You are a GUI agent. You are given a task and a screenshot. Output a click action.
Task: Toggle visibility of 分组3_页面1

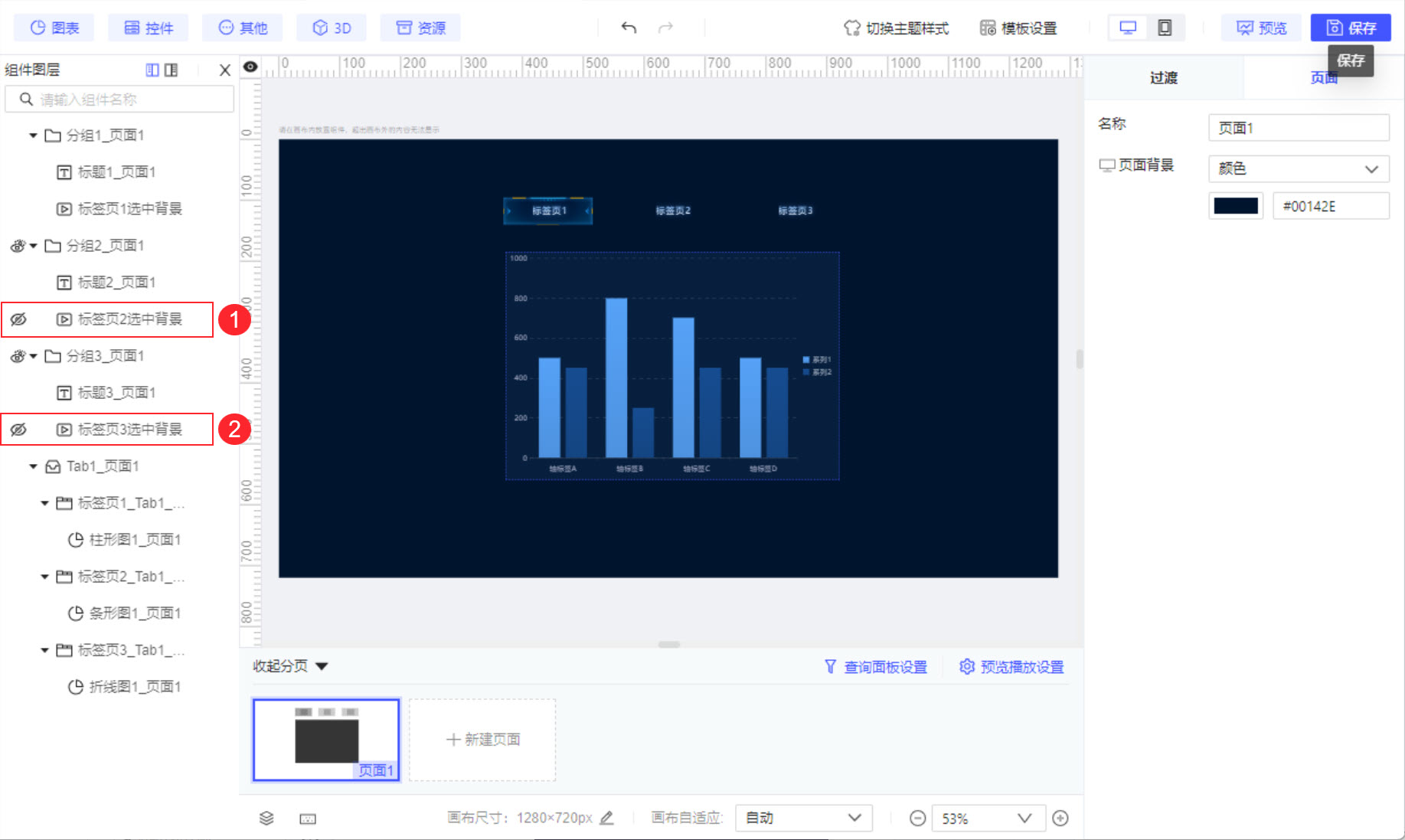tap(17, 356)
